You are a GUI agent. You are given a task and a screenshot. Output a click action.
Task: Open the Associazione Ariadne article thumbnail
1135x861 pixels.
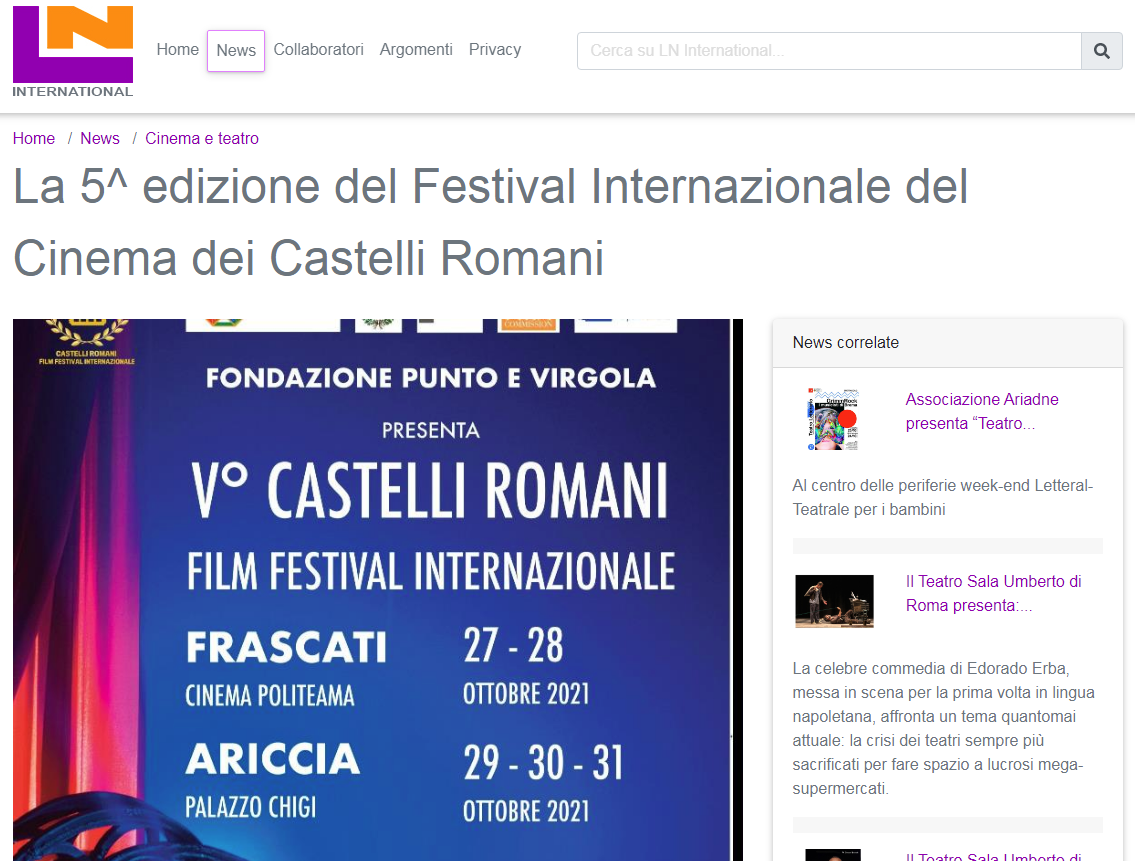[834, 419]
